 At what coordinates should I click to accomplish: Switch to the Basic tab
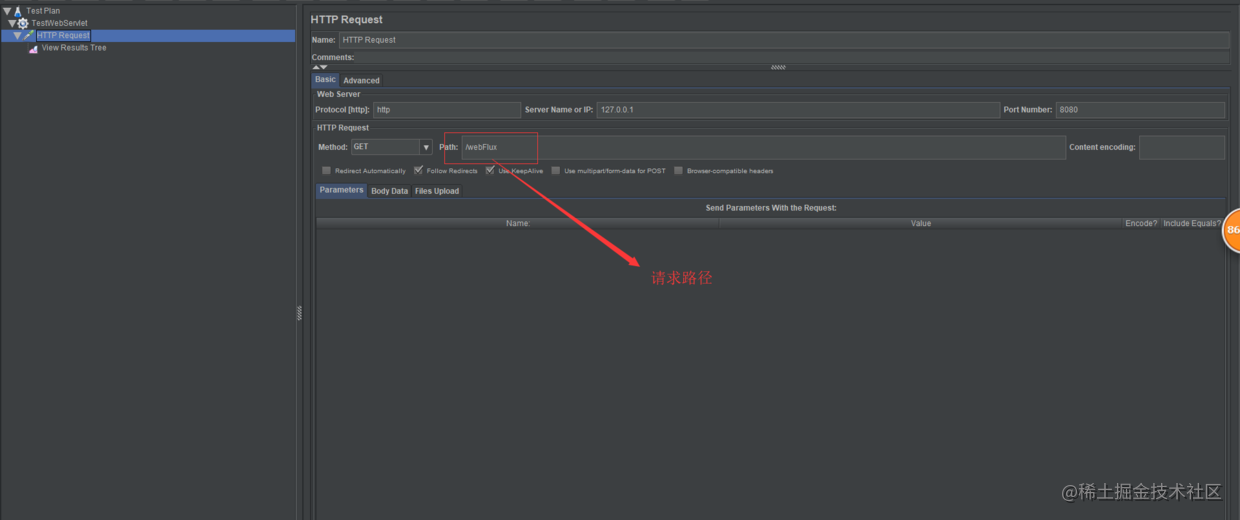coord(325,80)
